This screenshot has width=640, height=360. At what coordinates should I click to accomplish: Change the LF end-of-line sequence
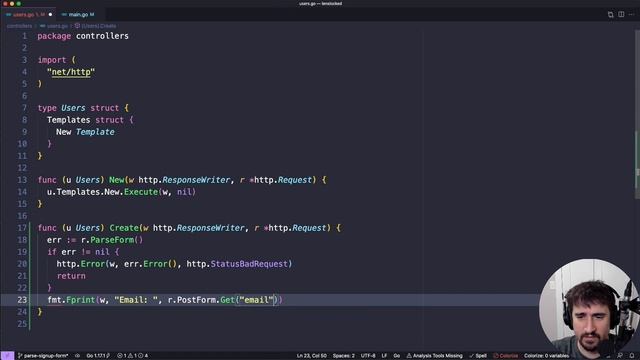tap(384, 356)
